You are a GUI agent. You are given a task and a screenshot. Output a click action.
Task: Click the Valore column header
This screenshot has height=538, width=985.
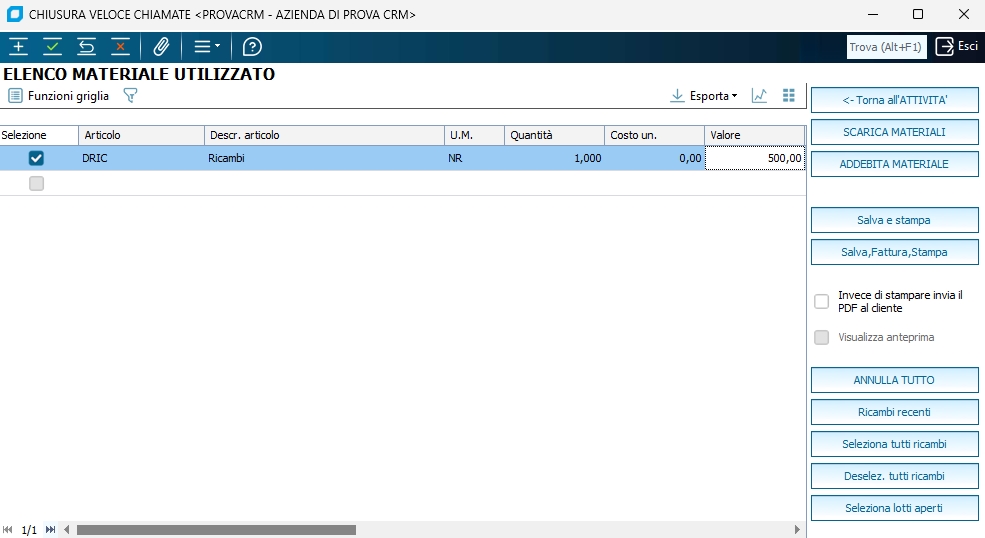point(754,135)
